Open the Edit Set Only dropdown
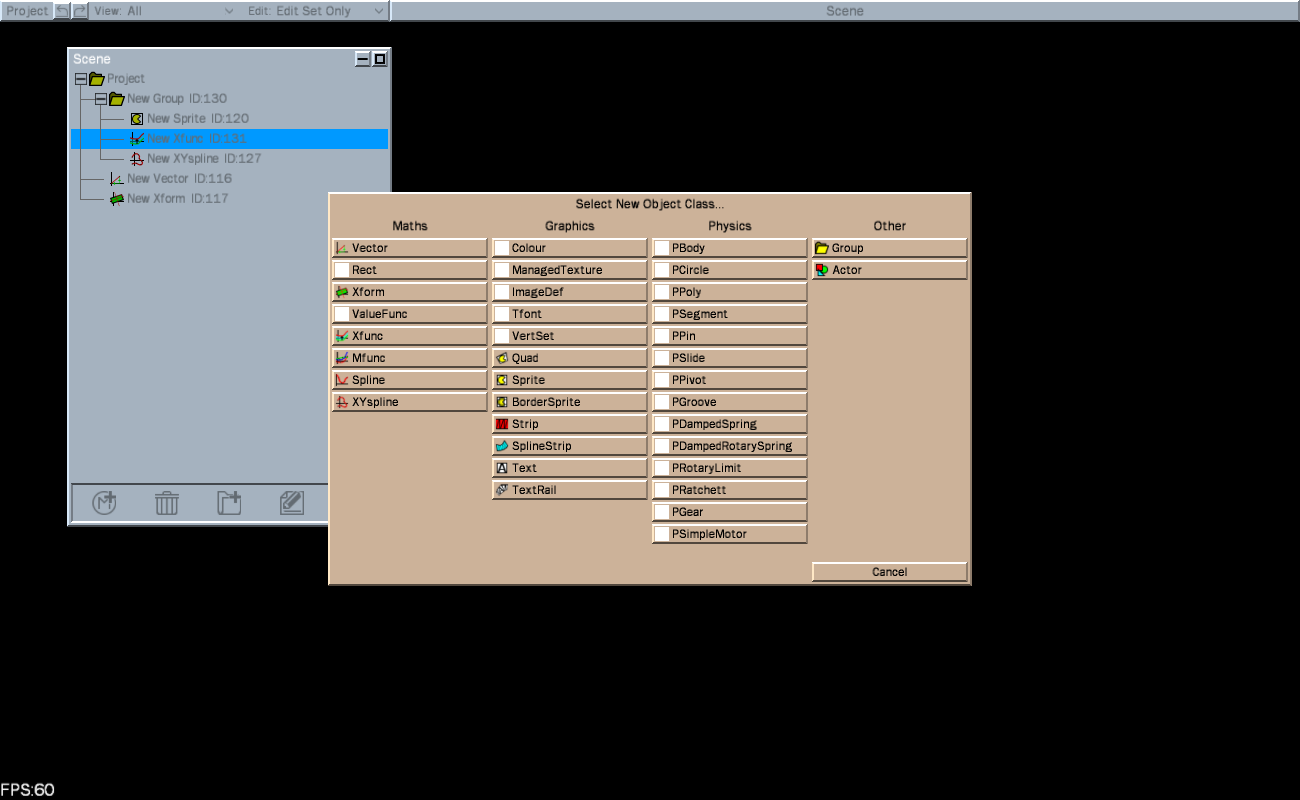The width and height of the screenshot is (1300, 800). pyautogui.click(x=316, y=11)
